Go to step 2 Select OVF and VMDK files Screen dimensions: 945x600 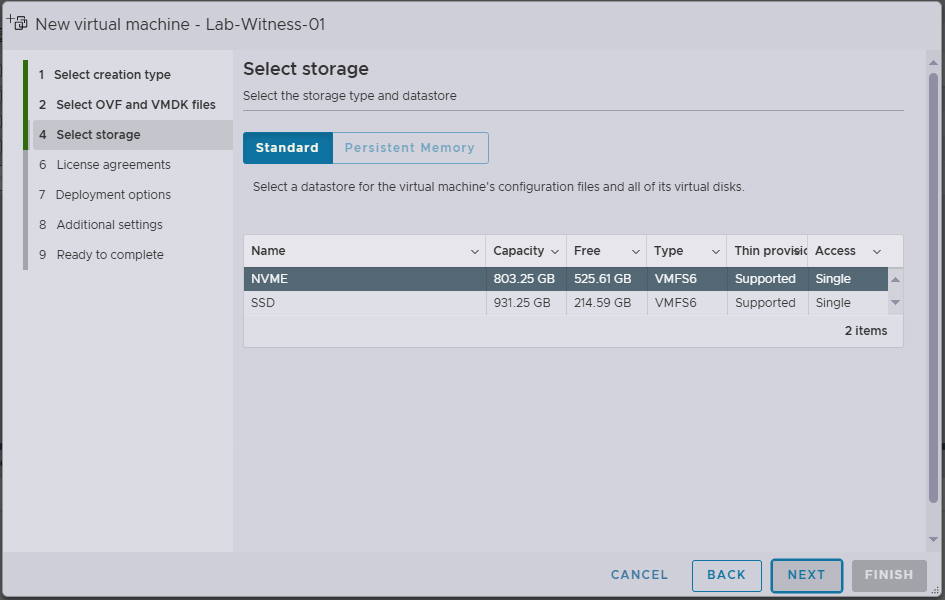tap(135, 105)
